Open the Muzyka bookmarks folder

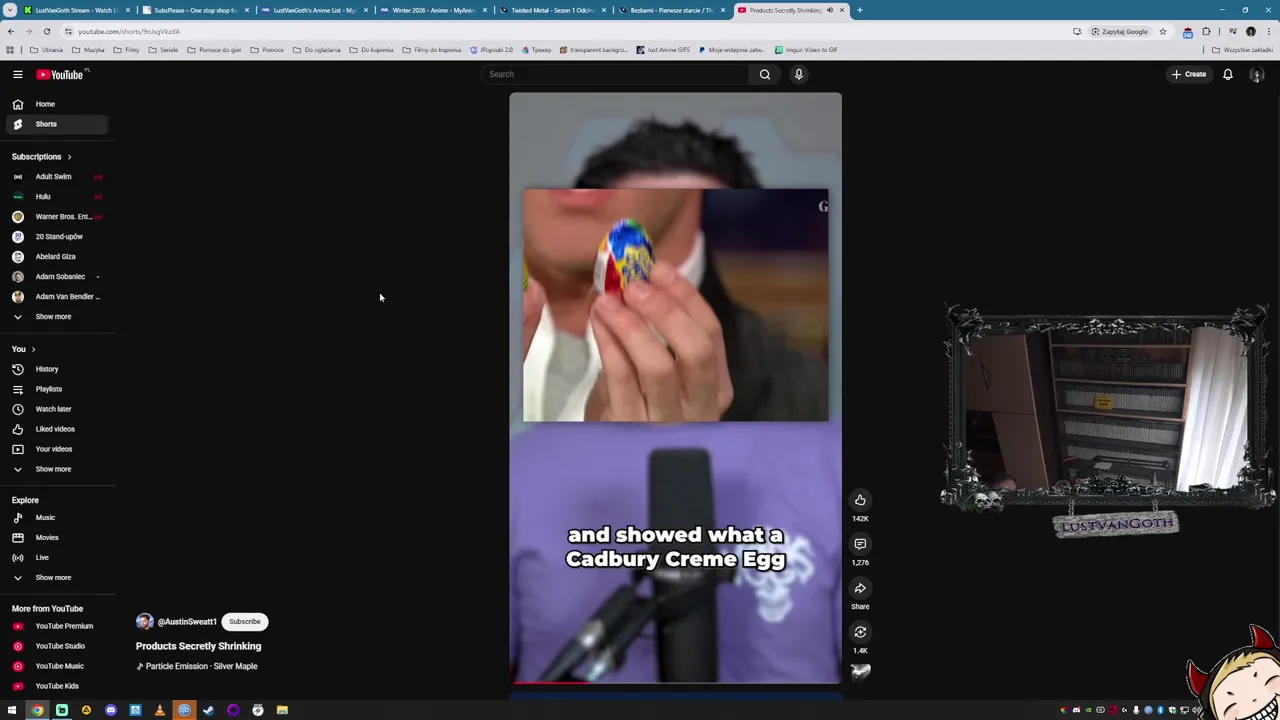[89, 50]
